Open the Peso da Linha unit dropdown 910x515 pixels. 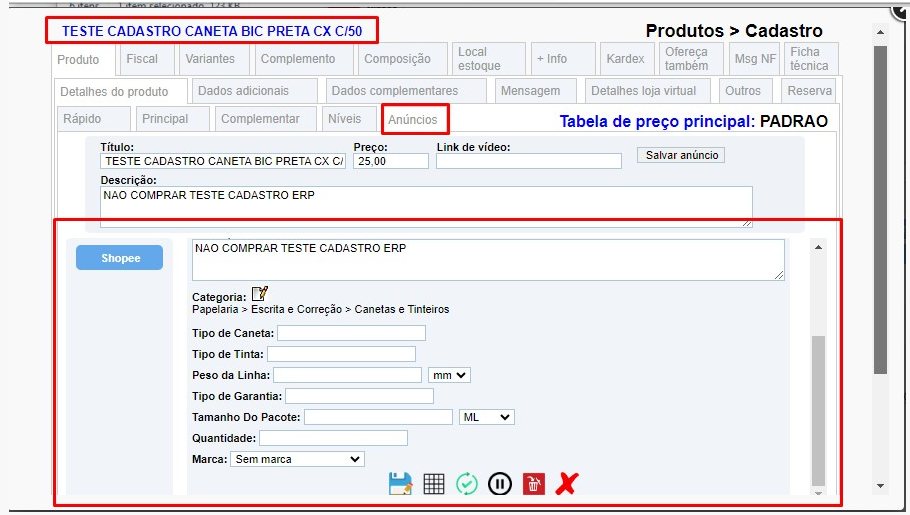tap(449, 375)
